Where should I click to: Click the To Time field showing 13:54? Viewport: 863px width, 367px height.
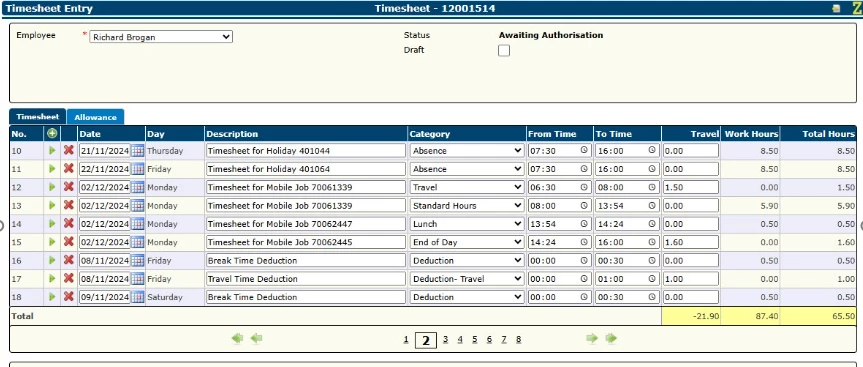pyautogui.click(x=627, y=206)
